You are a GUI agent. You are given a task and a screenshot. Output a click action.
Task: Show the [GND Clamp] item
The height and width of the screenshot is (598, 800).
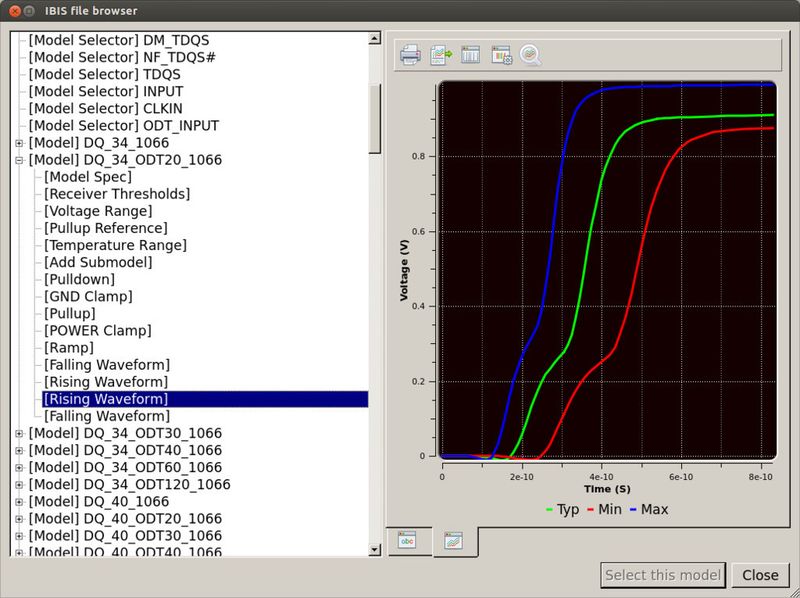point(88,296)
